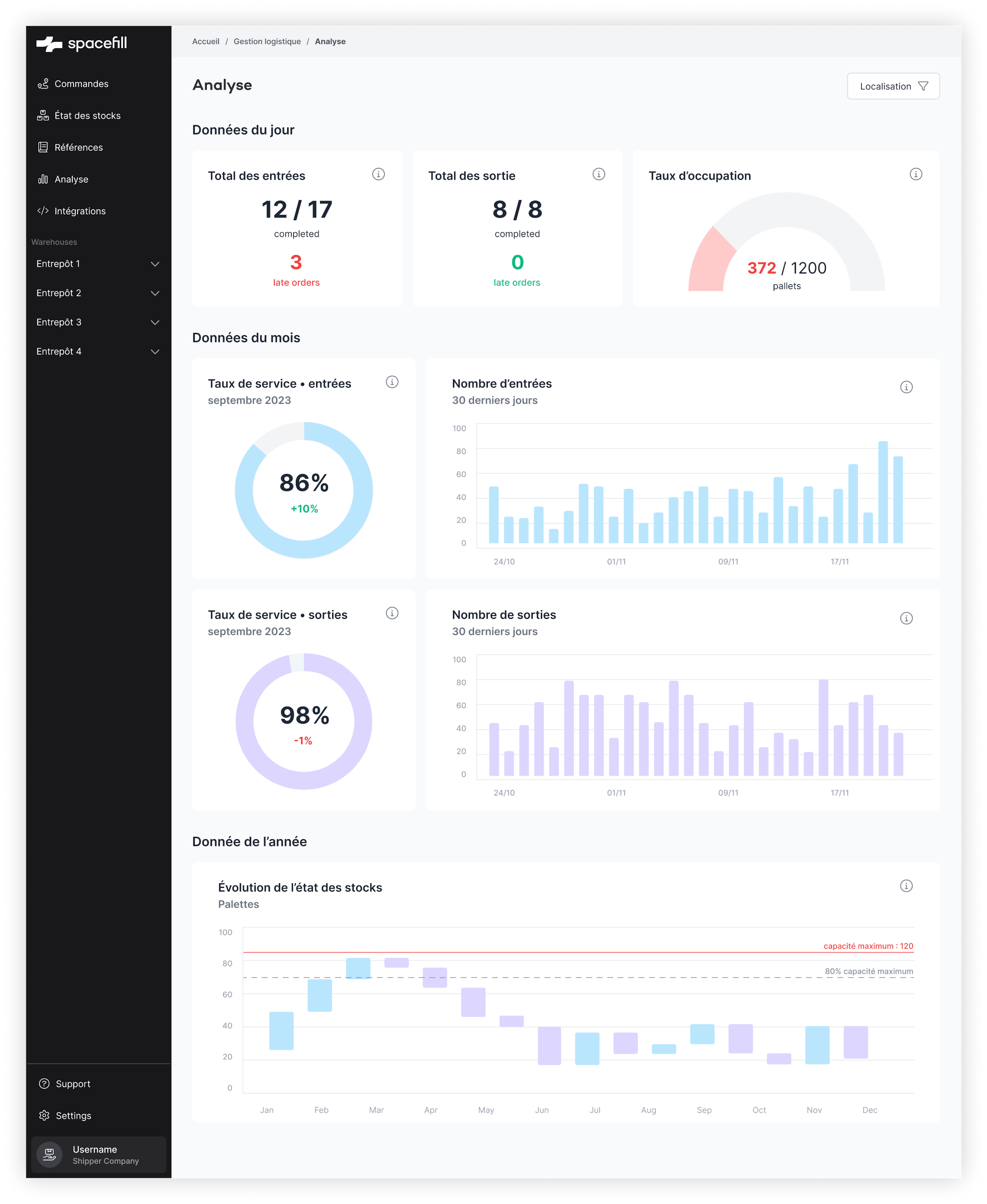
Task: Show info for Total des sortie
Action: [599, 174]
